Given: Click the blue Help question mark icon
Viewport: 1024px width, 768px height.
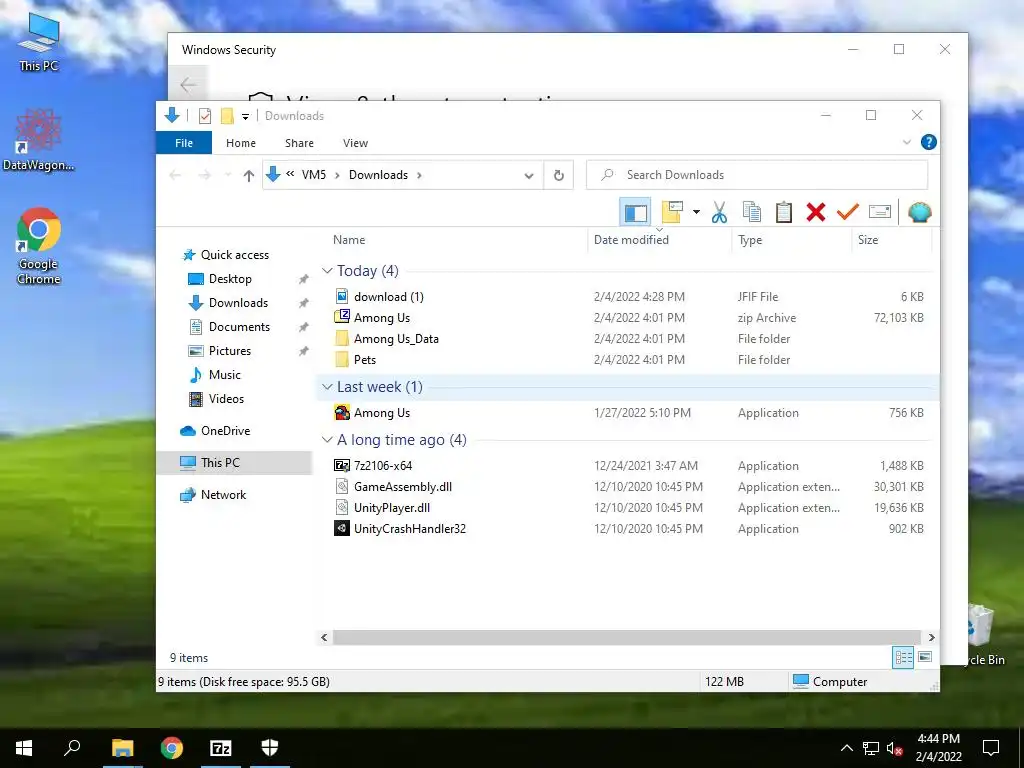Looking at the screenshot, I should (x=929, y=142).
